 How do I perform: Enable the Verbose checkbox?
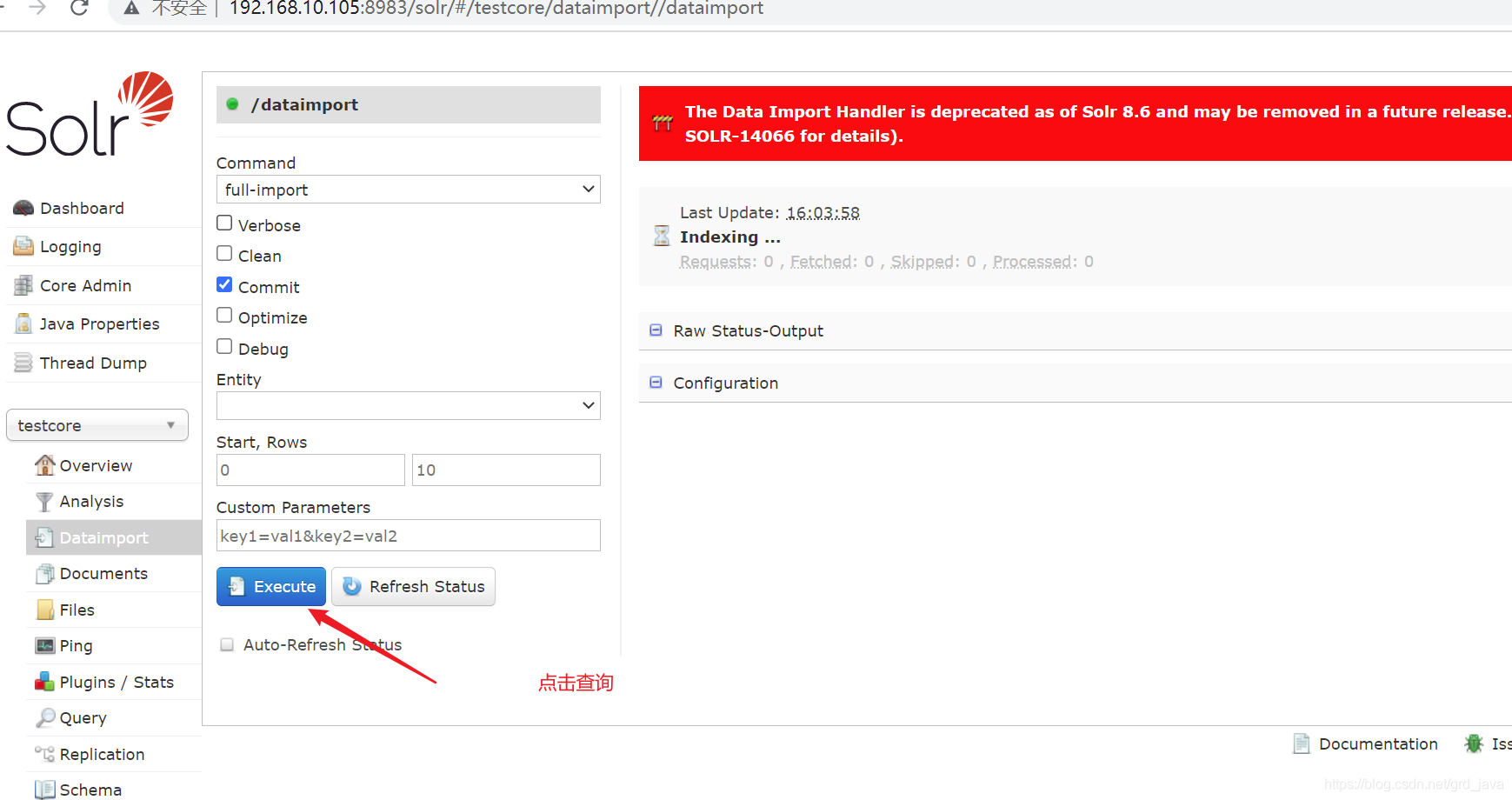click(224, 223)
